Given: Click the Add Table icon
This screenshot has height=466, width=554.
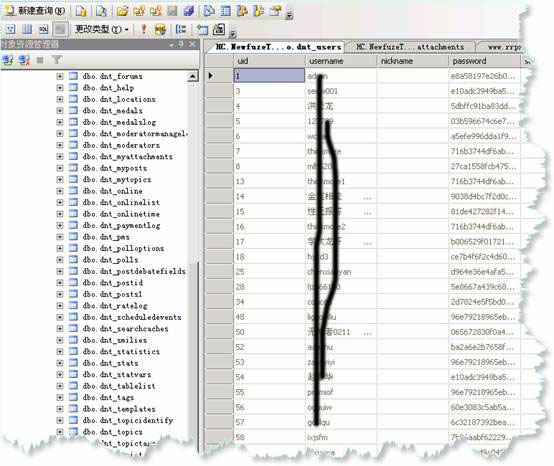Looking at the screenshot, I should click(202, 29).
